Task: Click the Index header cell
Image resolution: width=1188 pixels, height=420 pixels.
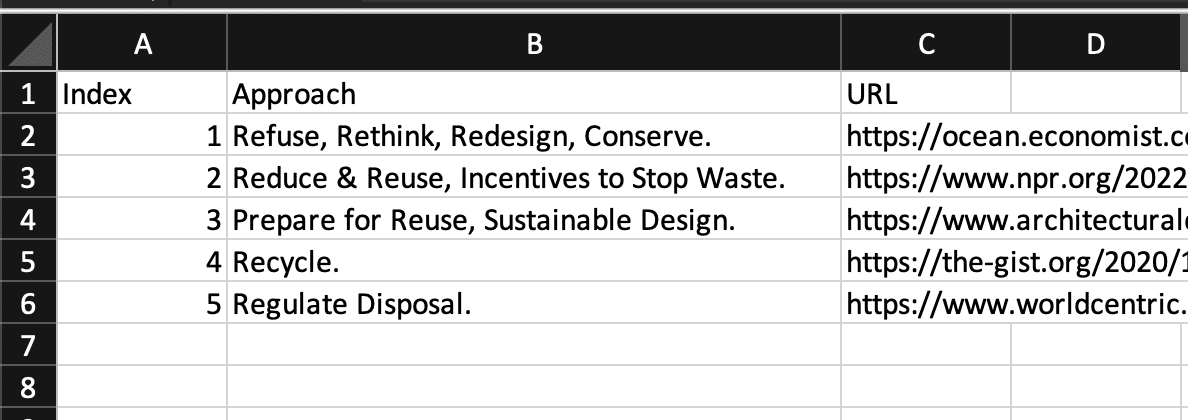Action: [142, 94]
